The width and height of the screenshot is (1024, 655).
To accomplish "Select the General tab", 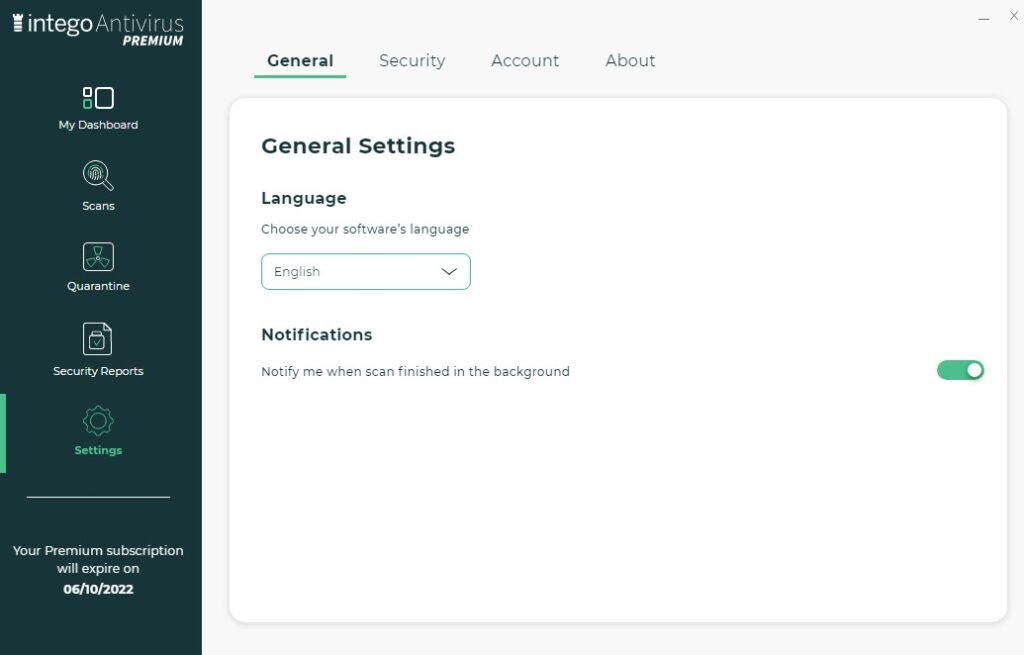I will (300, 61).
